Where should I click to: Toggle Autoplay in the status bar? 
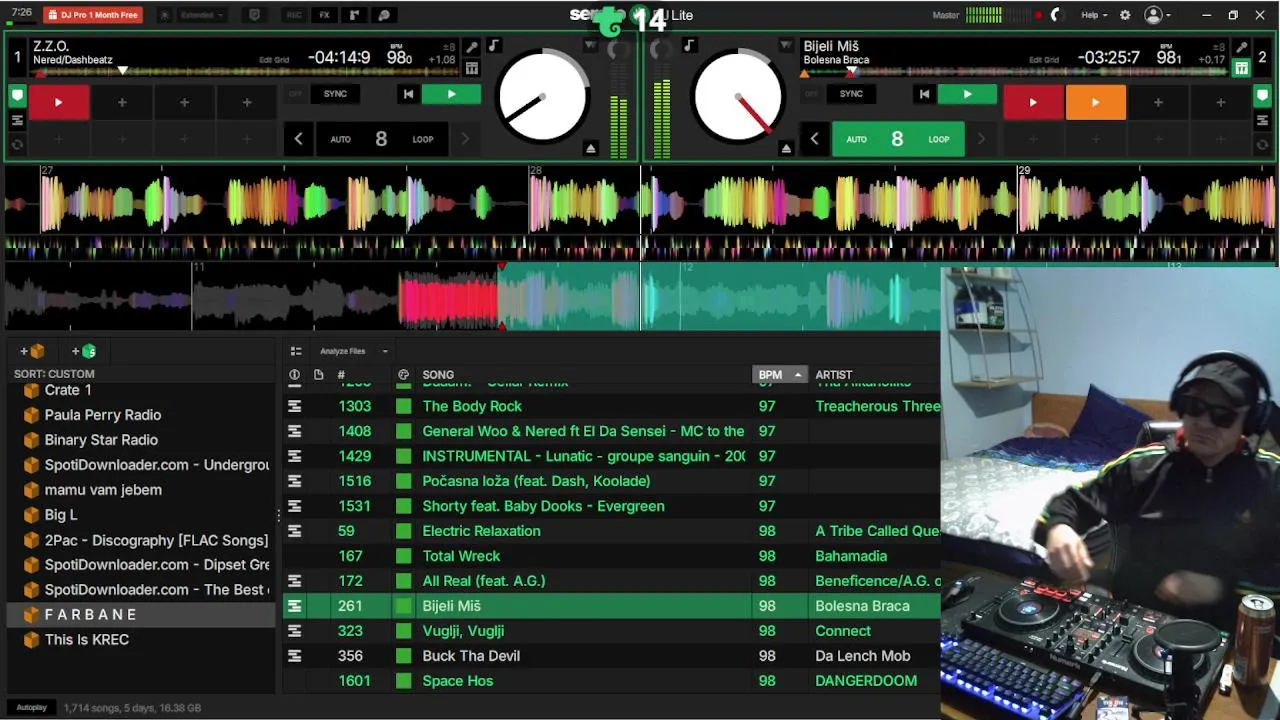coord(31,707)
